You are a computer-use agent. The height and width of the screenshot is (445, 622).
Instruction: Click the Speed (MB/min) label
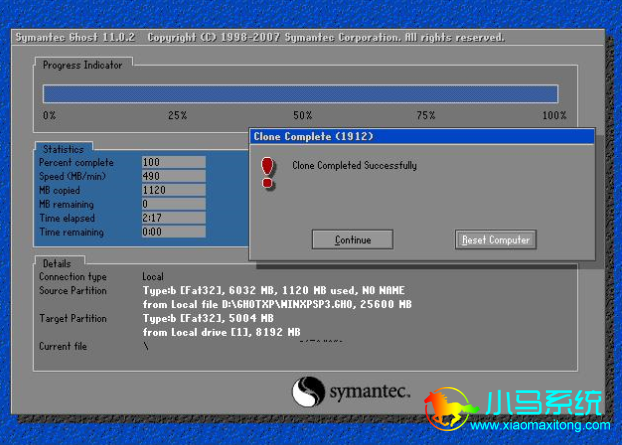pyautogui.click(x=72, y=176)
